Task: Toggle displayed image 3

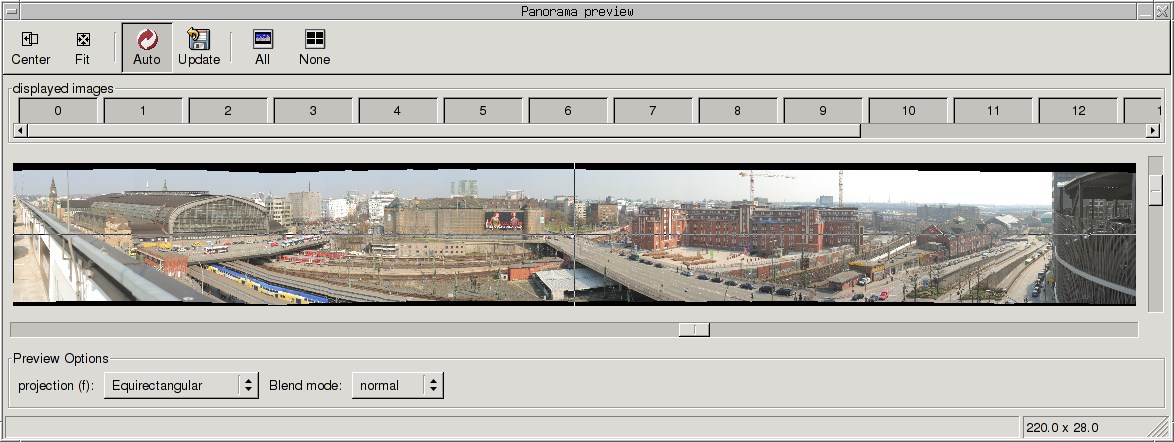Action: pyautogui.click(x=312, y=110)
